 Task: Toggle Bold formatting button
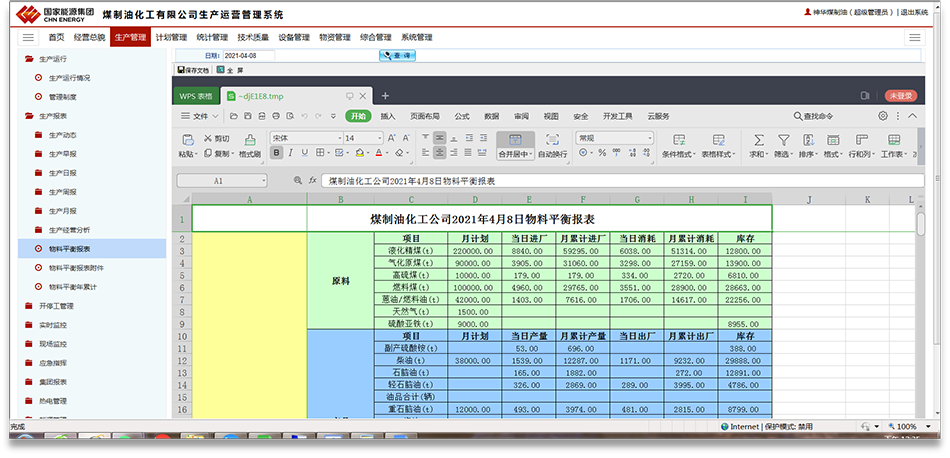pyautogui.click(x=276, y=153)
